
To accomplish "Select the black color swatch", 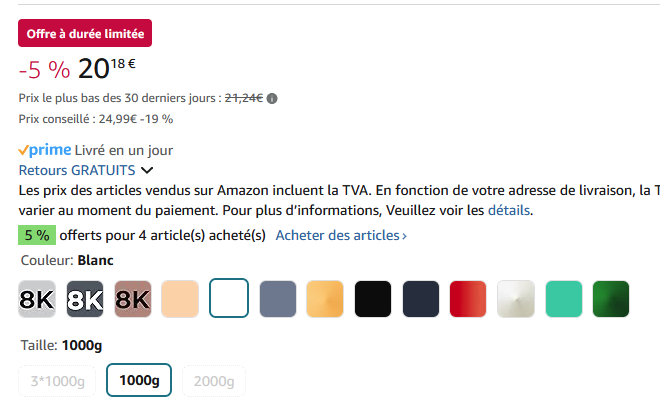I will pos(373,299).
